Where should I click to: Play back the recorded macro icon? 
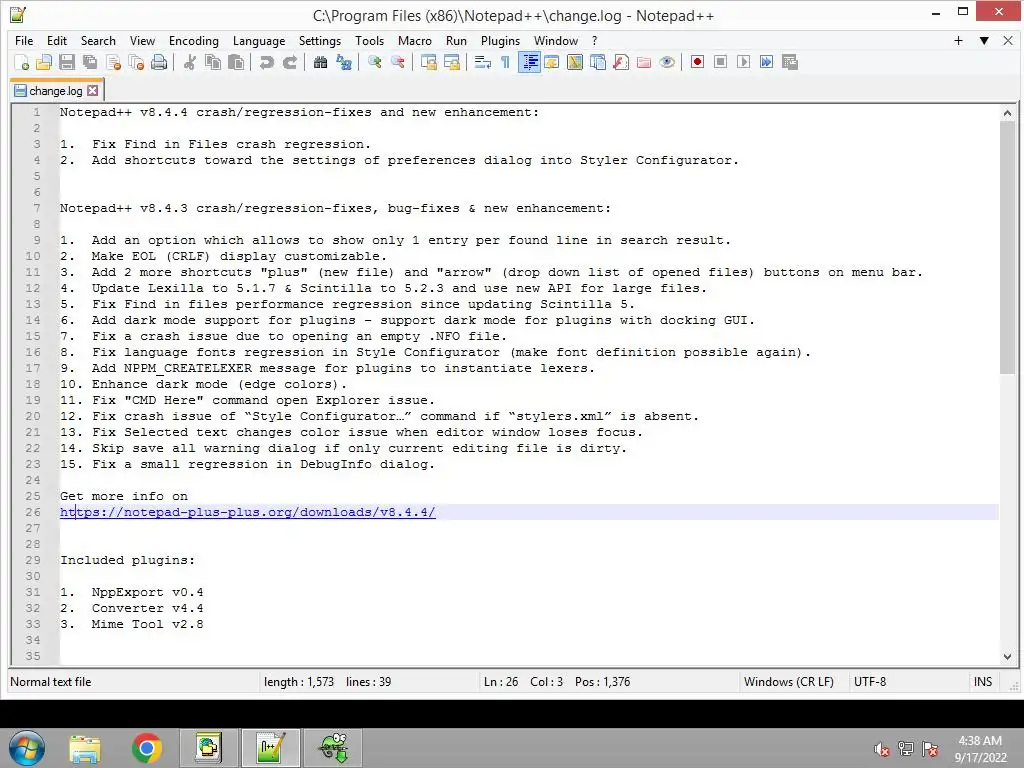point(743,62)
